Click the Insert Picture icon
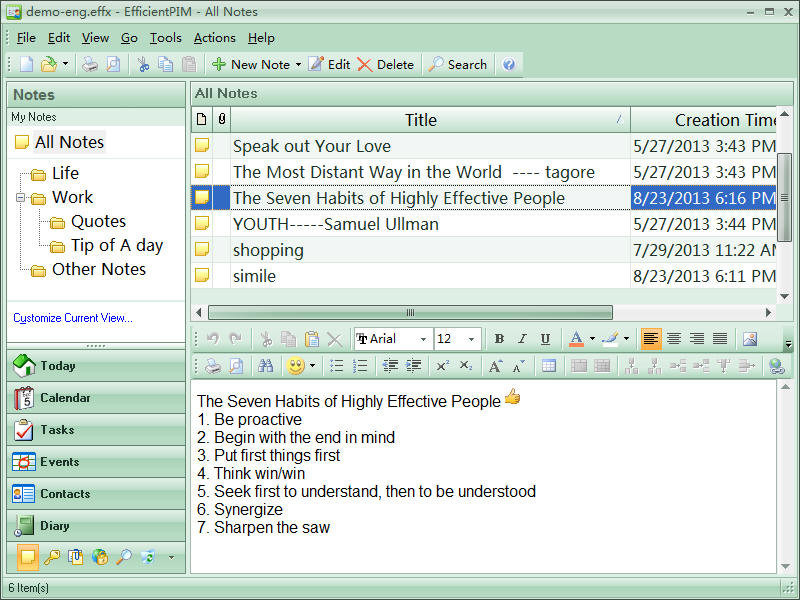This screenshot has height=600, width=800. pos(750,339)
